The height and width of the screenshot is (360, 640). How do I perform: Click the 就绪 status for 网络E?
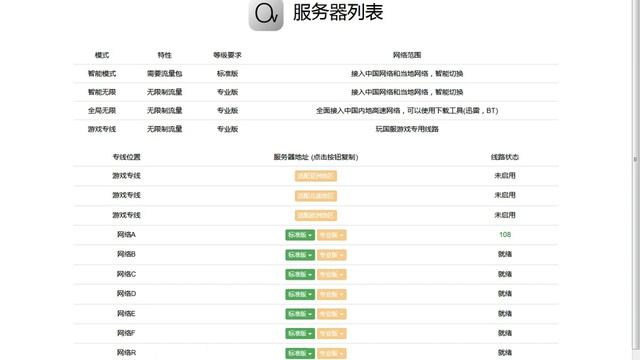(505, 313)
